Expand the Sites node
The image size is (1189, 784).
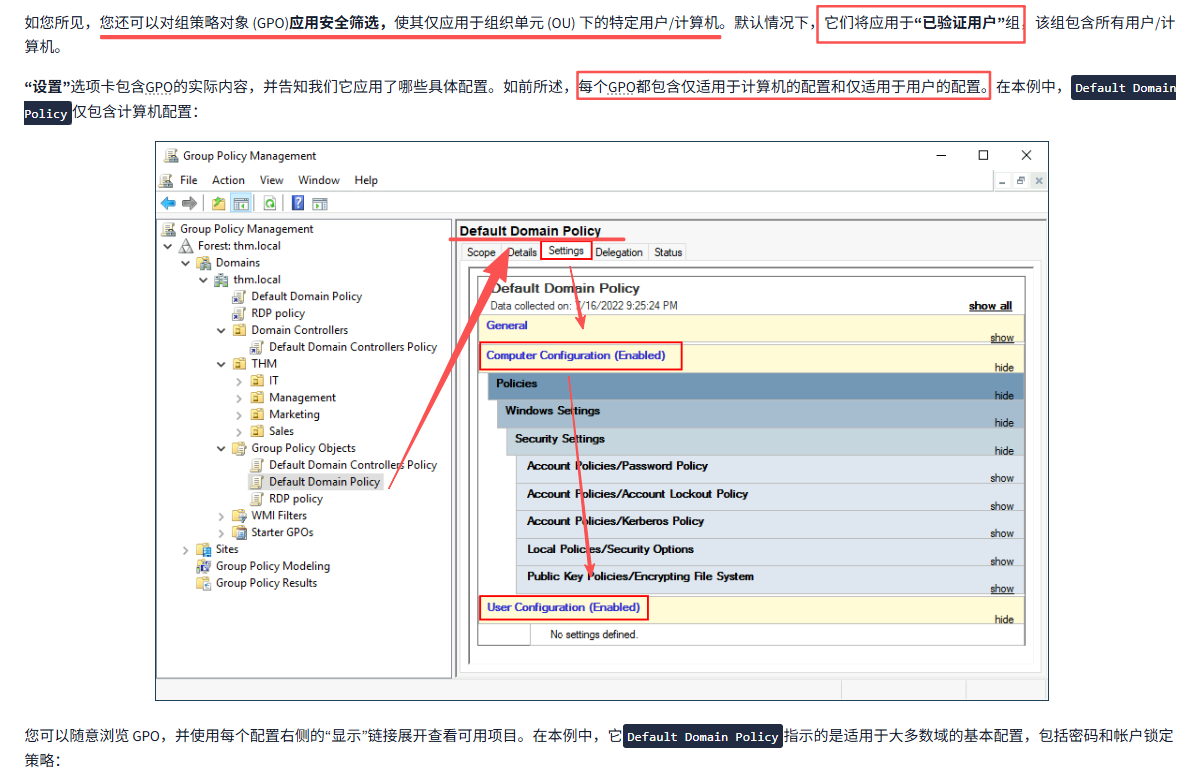pyautogui.click(x=186, y=550)
